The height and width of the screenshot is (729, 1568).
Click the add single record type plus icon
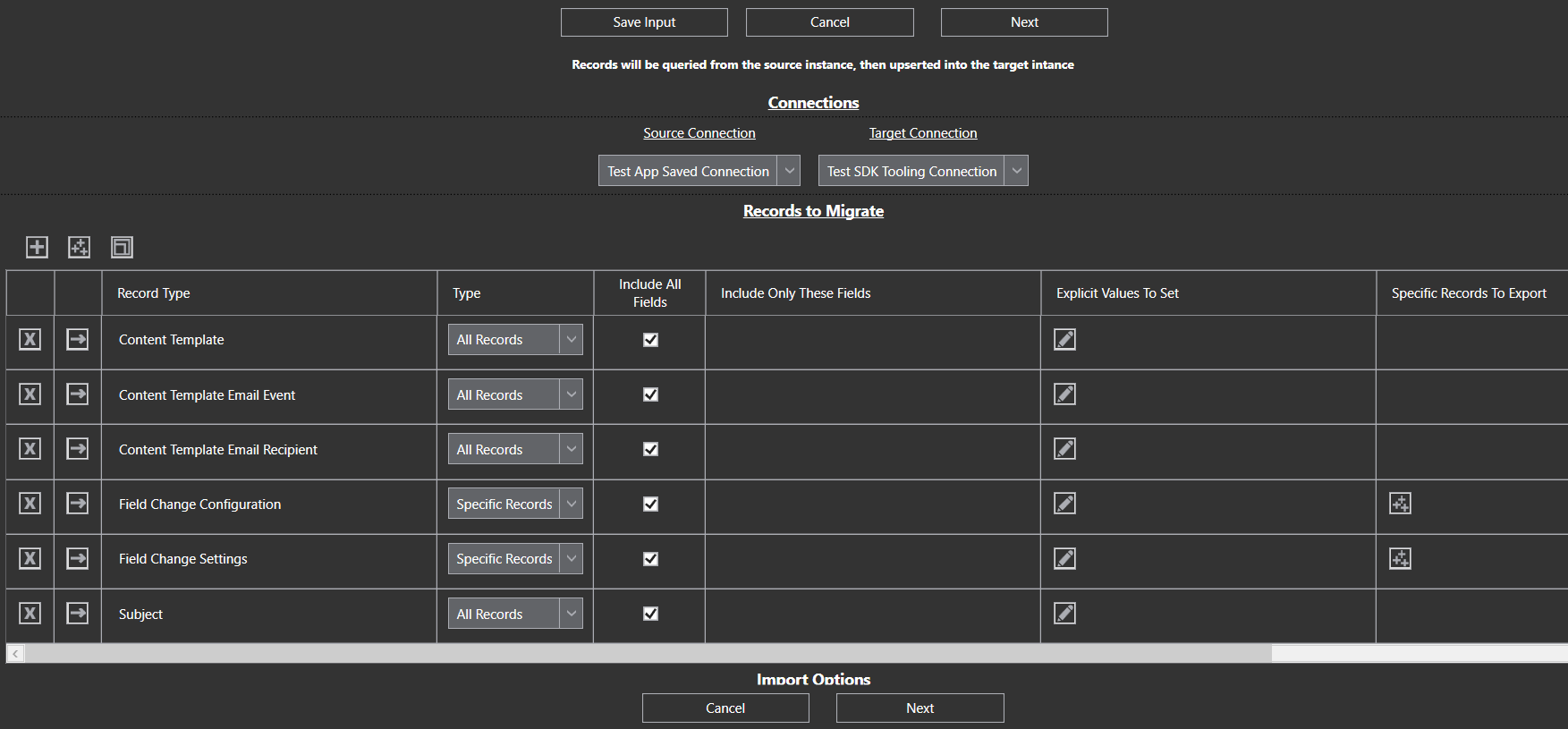click(x=37, y=247)
